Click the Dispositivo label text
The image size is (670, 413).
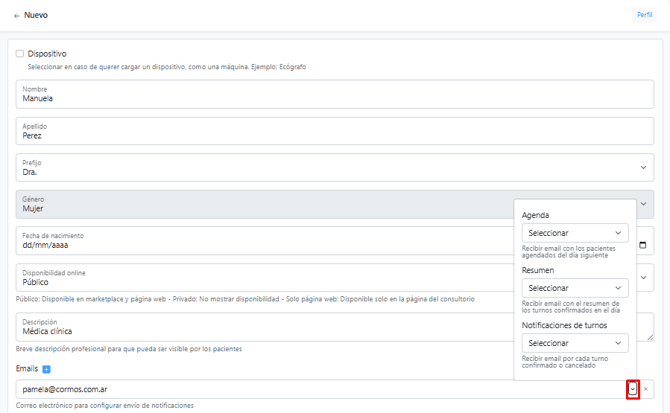(x=47, y=54)
